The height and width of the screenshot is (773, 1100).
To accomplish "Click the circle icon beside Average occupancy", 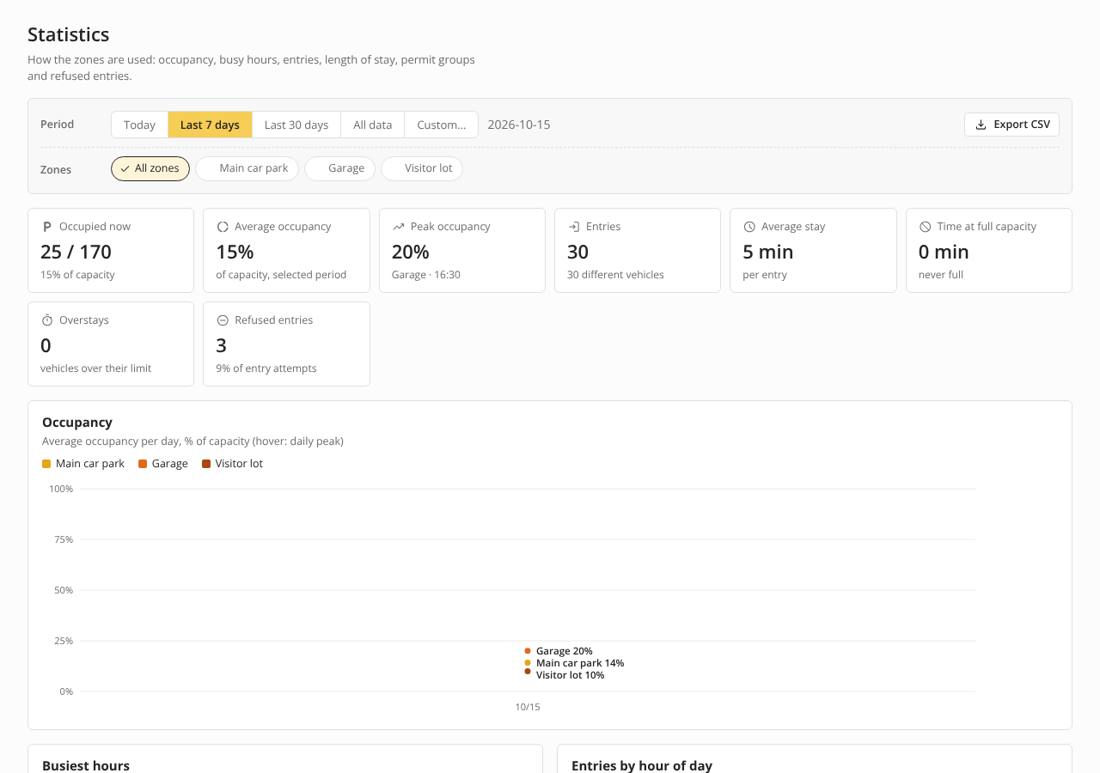I will (222, 227).
